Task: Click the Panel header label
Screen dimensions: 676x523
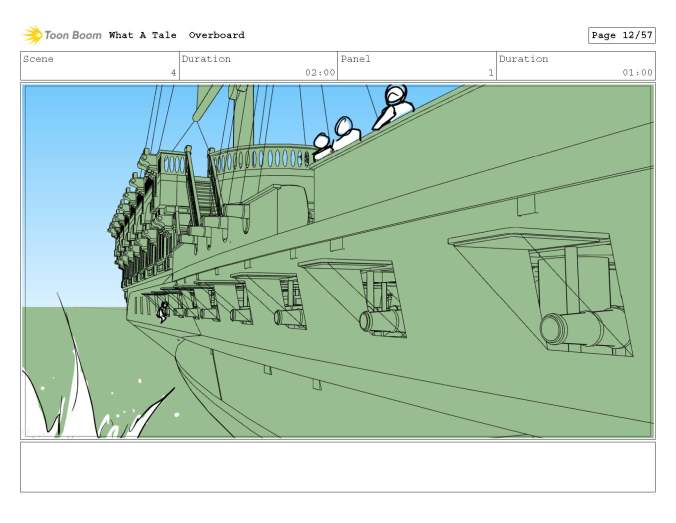Action: [356, 59]
